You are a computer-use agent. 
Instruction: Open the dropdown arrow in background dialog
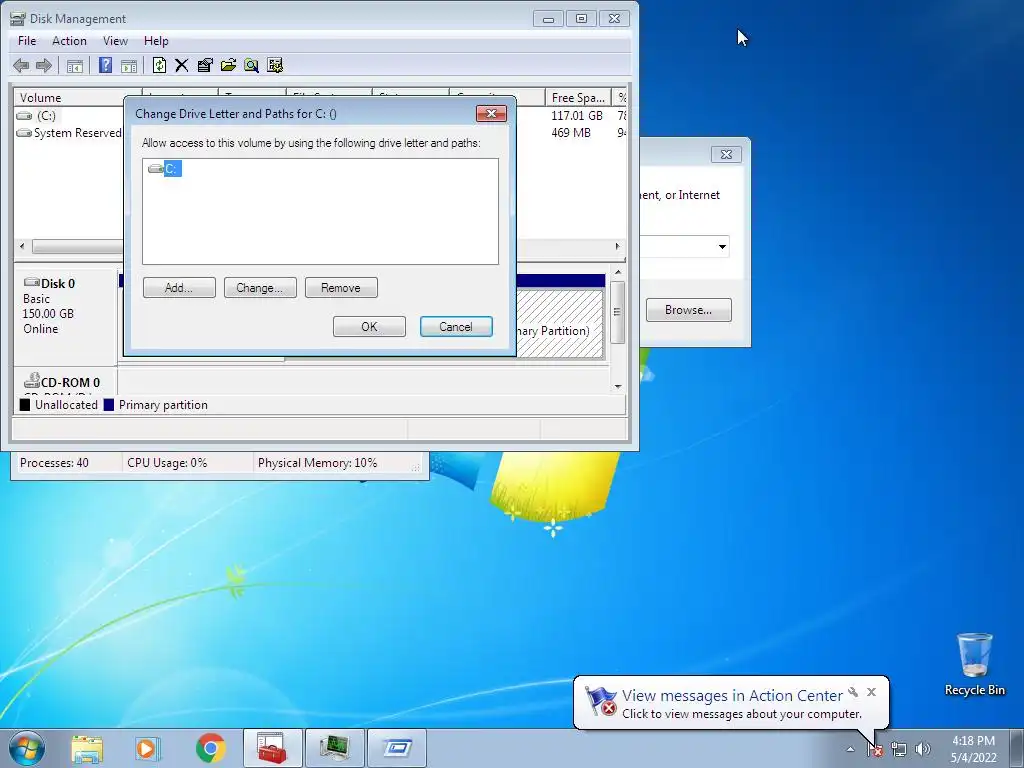722,247
